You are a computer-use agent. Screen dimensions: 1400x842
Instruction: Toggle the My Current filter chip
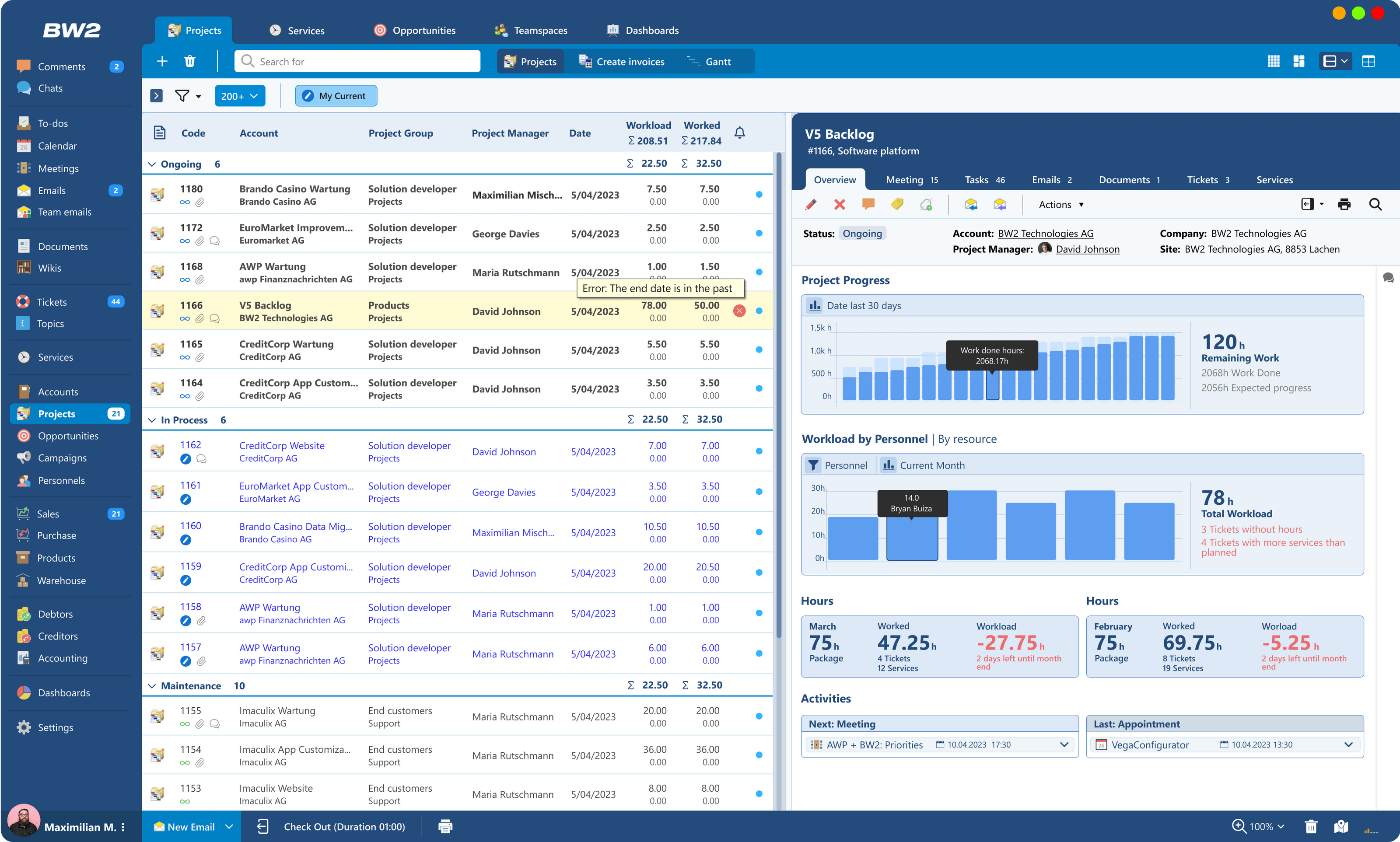(x=336, y=96)
